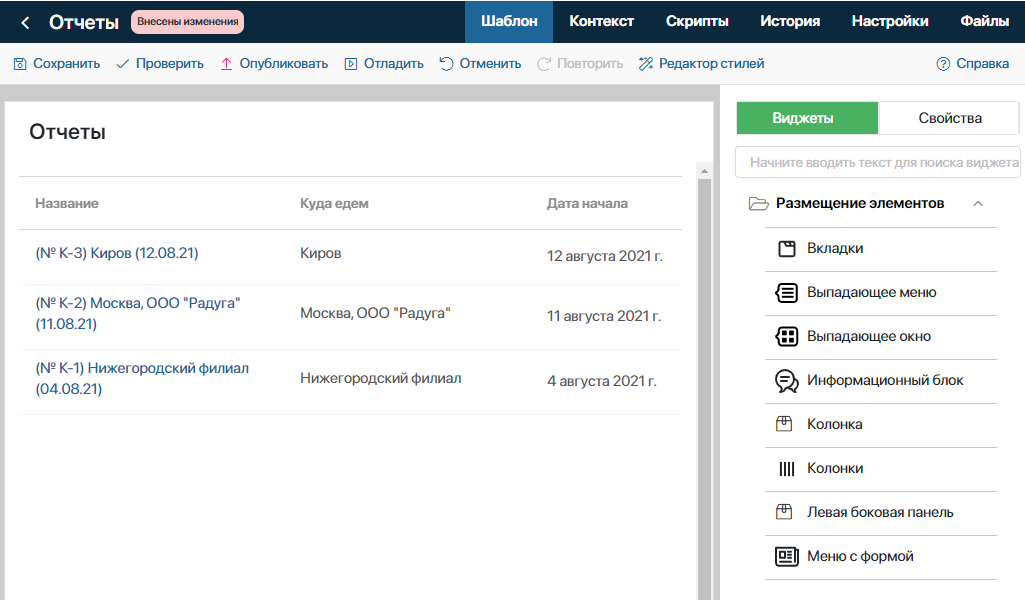Screen dimensions: 1025x600
Task: Click the 4 августа 2021 г. date cell
Action: coord(602,381)
